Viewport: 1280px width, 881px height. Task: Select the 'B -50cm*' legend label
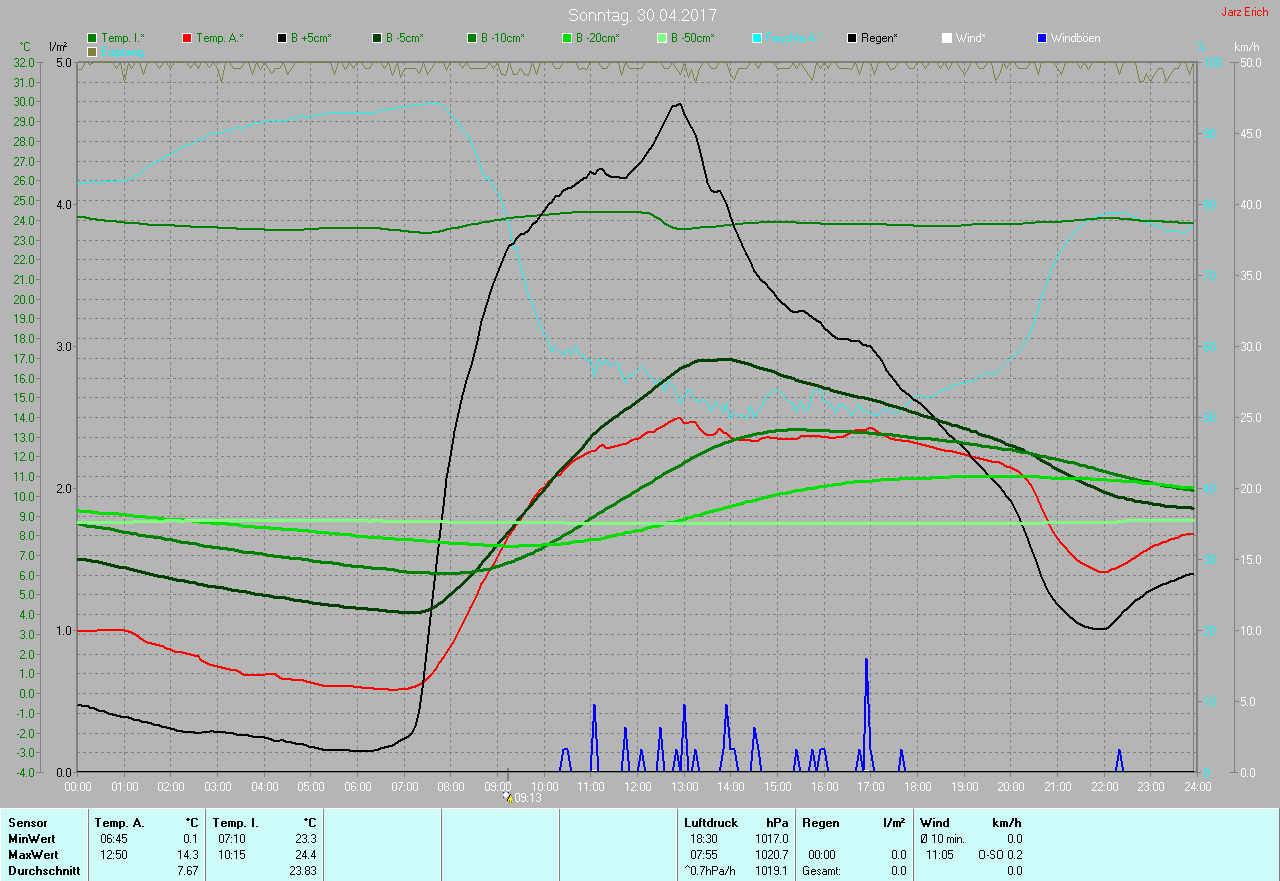coord(693,38)
